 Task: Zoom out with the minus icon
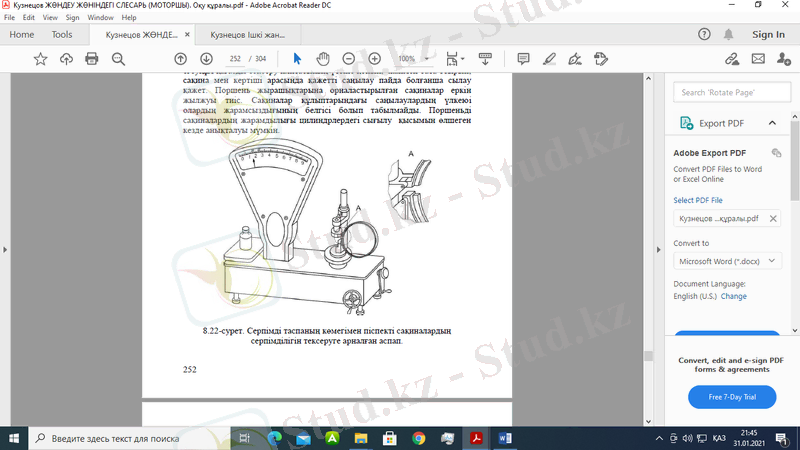point(347,59)
